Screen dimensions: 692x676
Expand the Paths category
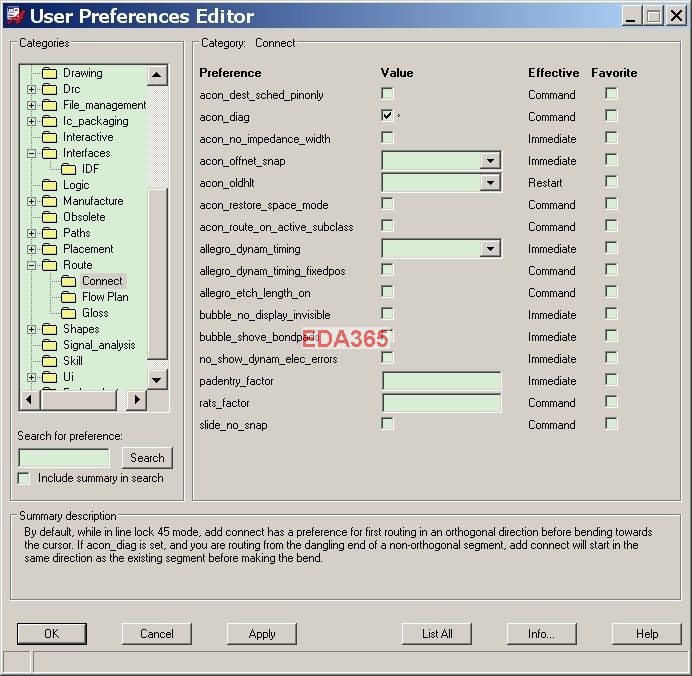31,233
